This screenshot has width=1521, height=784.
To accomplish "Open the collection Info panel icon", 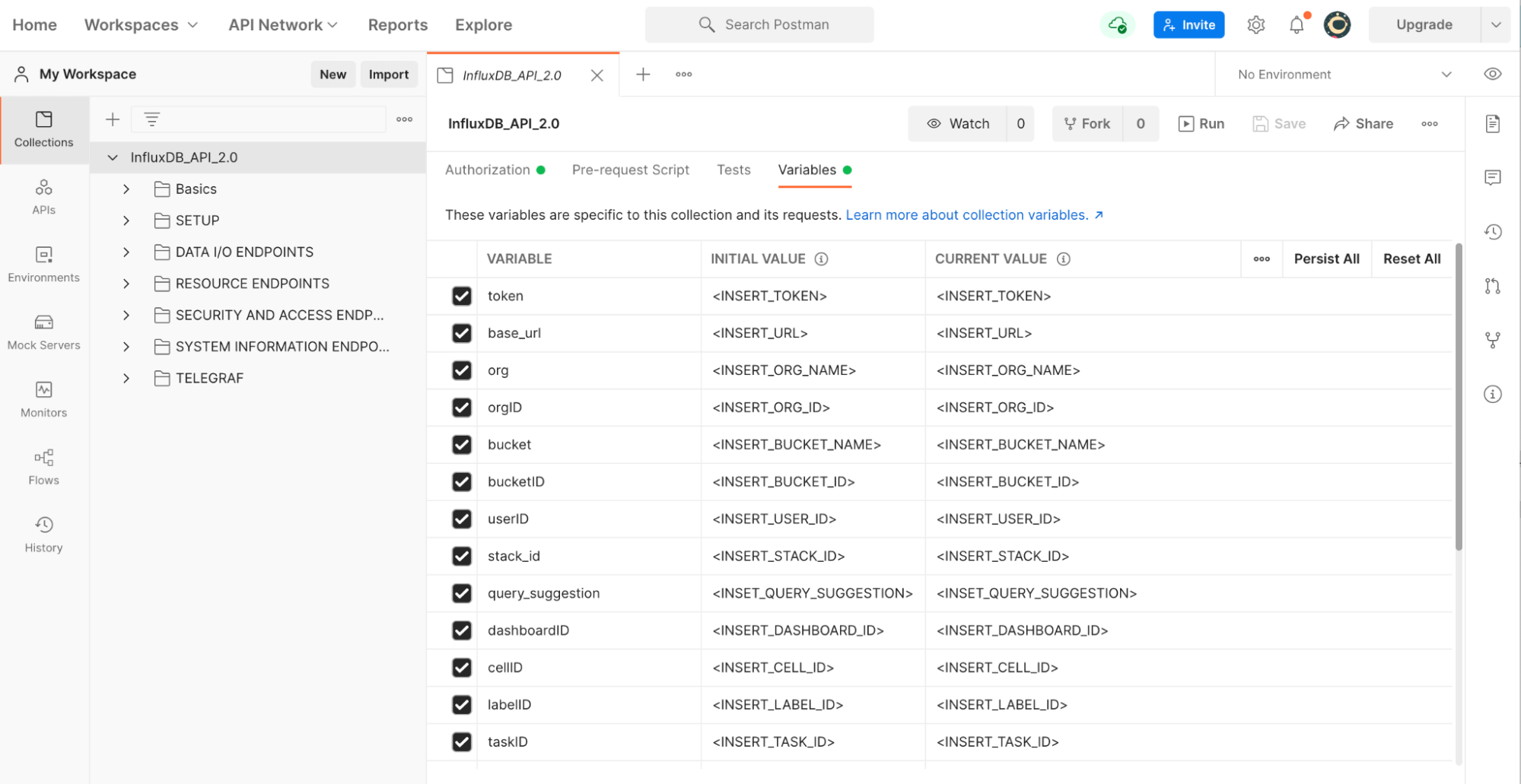I will 1493,393.
